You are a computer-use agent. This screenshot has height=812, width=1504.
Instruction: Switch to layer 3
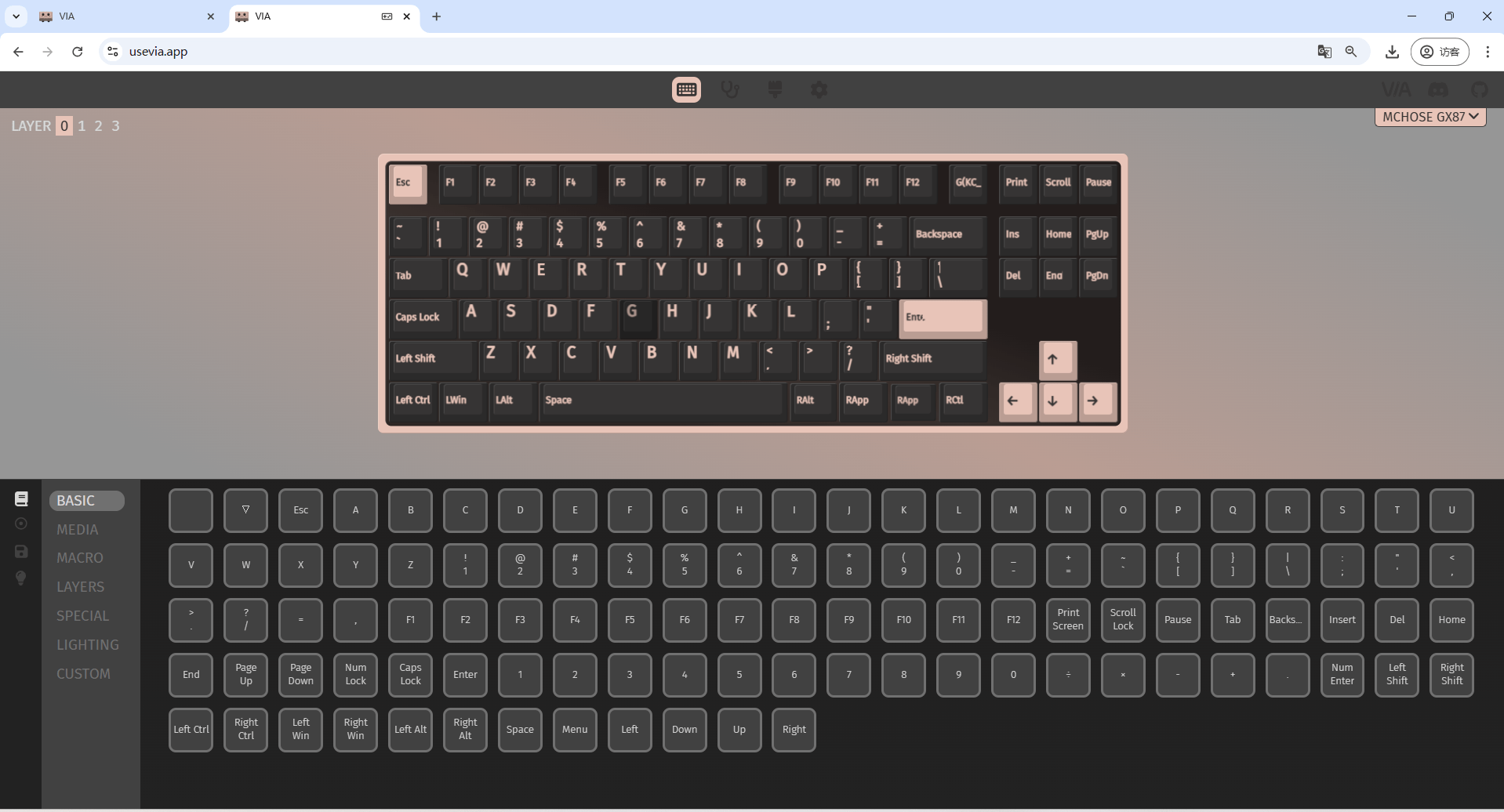click(116, 126)
